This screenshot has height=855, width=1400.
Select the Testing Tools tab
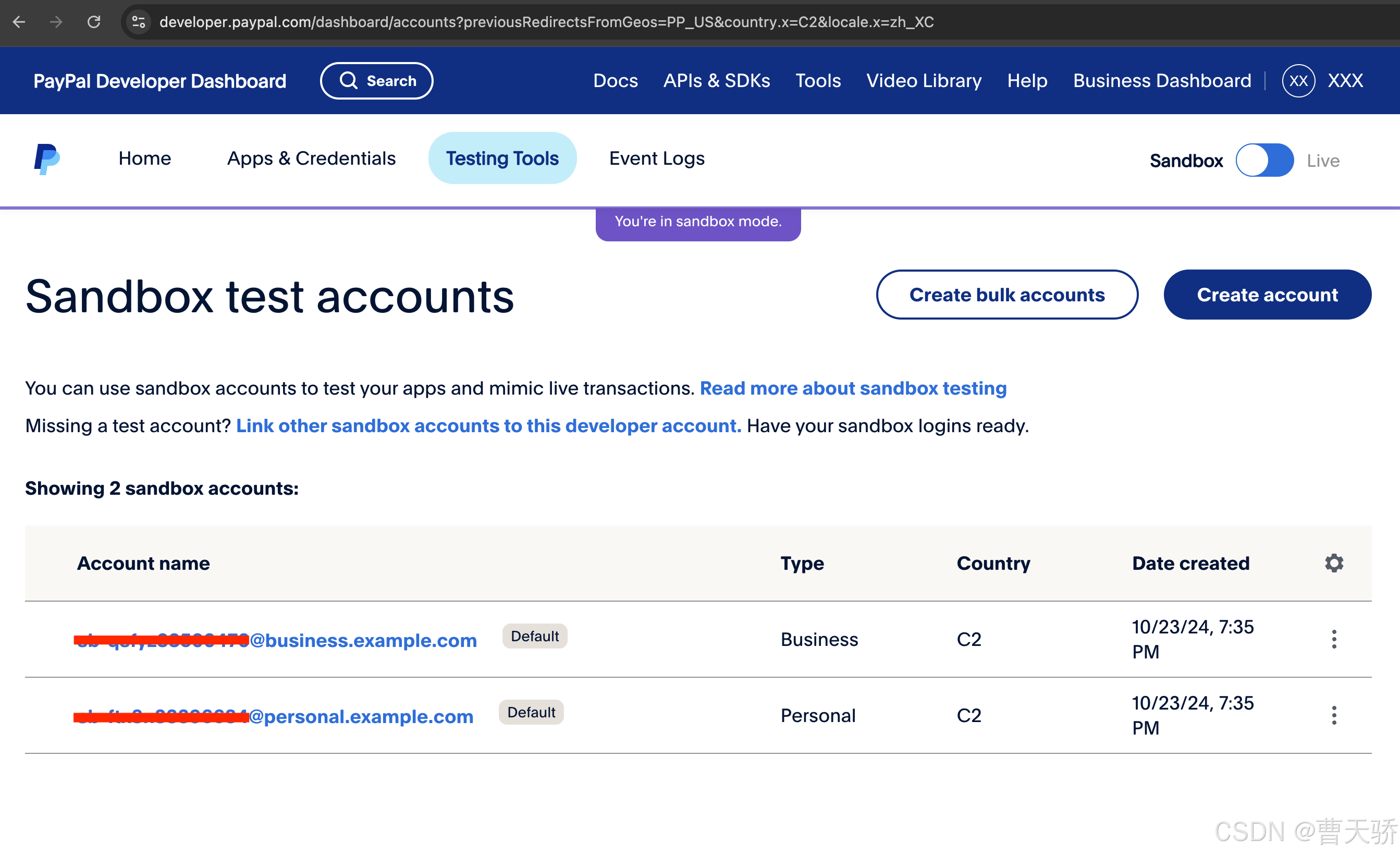click(x=502, y=158)
